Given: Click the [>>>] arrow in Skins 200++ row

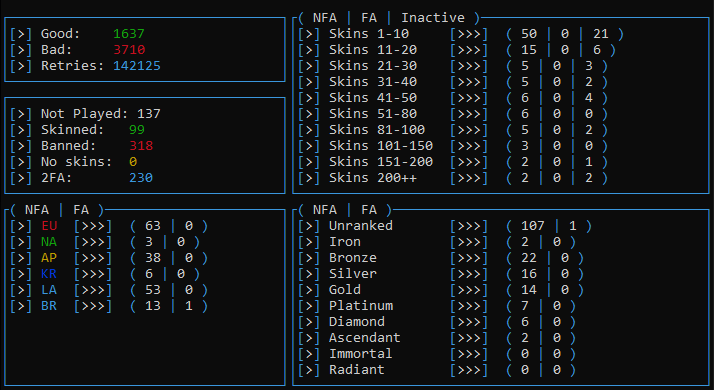Looking at the screenshot, I should pyautogui.click(x=469, y=178).
